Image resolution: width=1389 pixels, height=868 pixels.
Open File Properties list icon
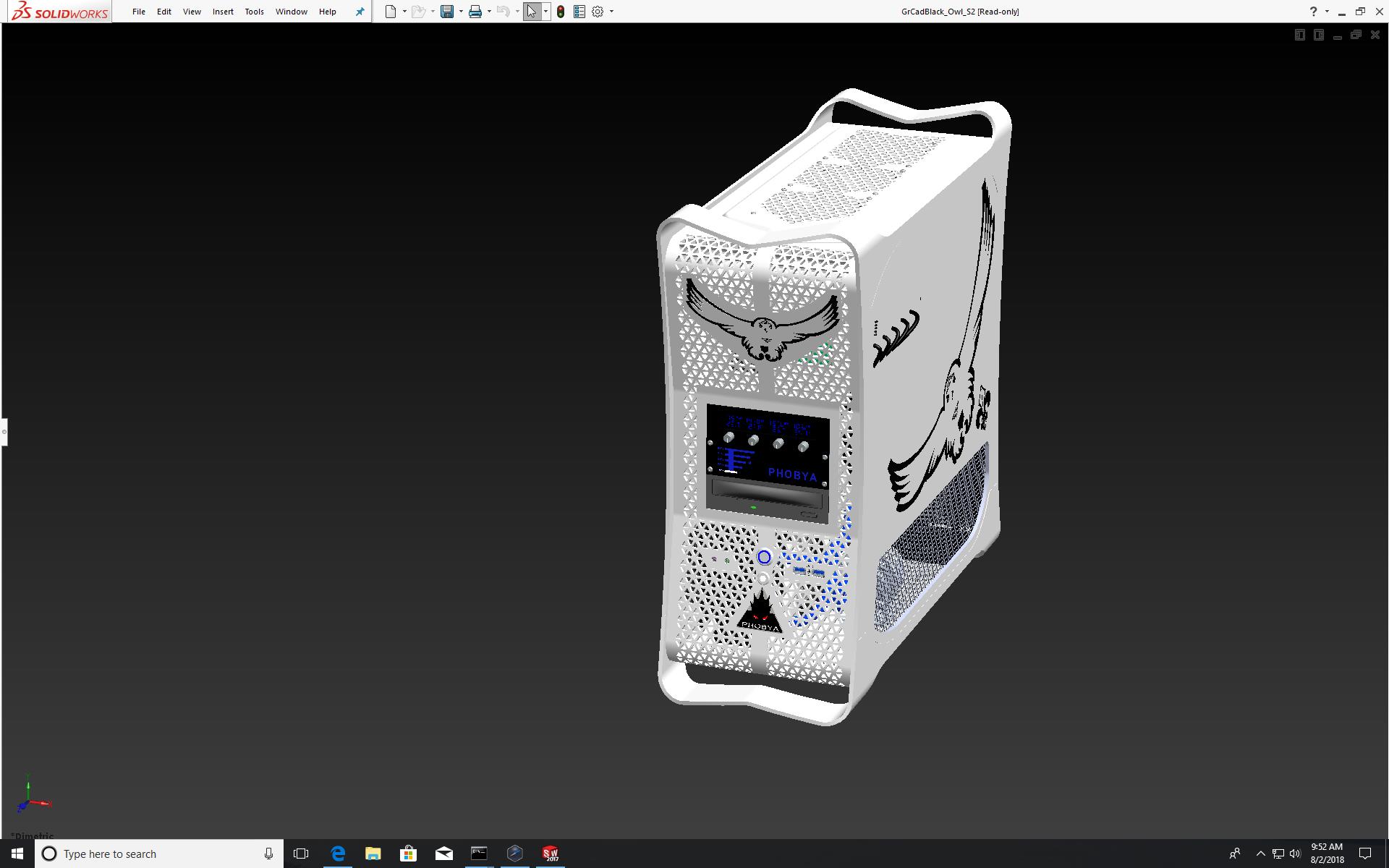(579, 12)
